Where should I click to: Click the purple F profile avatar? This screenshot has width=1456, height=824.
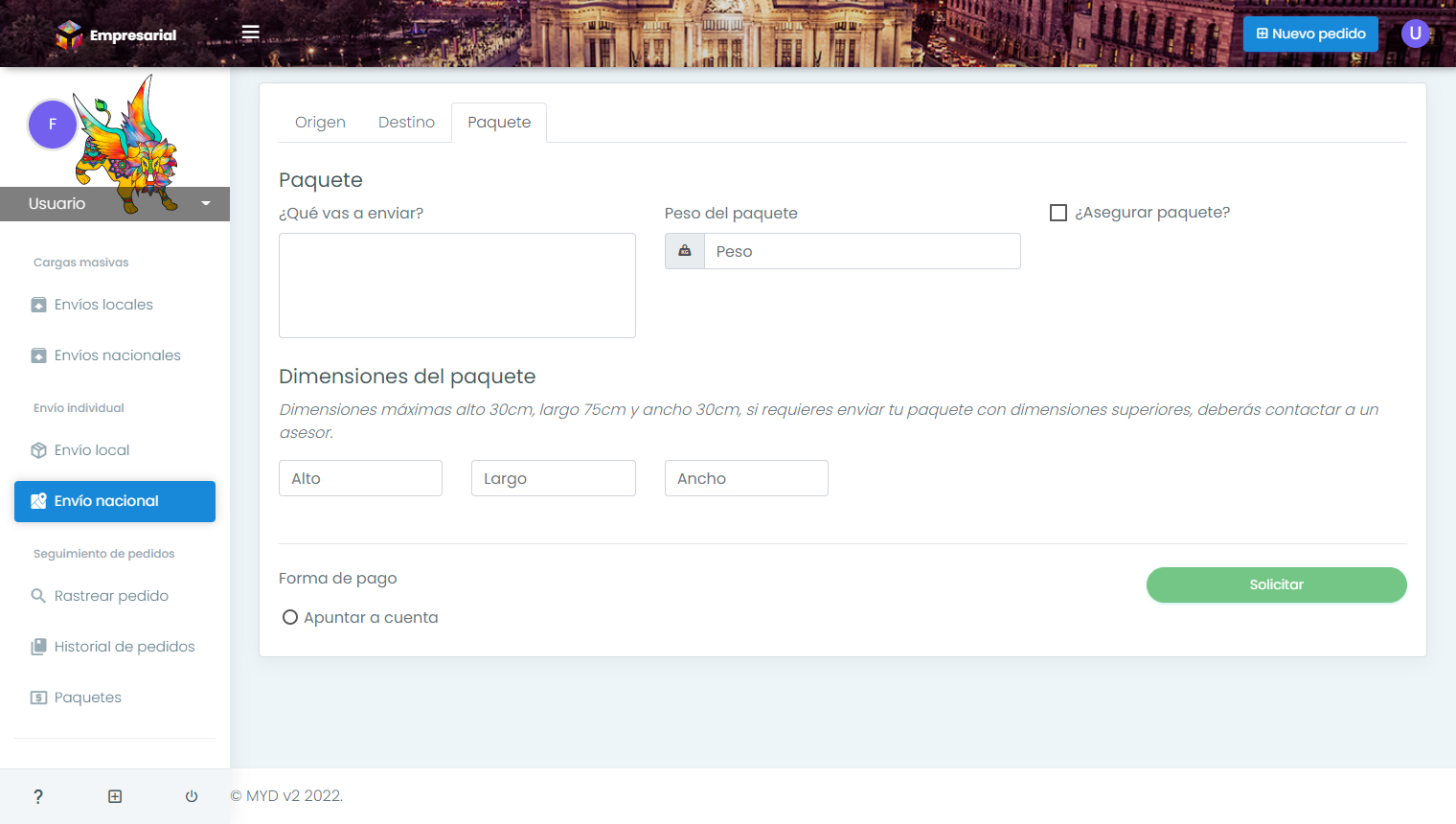[53, 125]
